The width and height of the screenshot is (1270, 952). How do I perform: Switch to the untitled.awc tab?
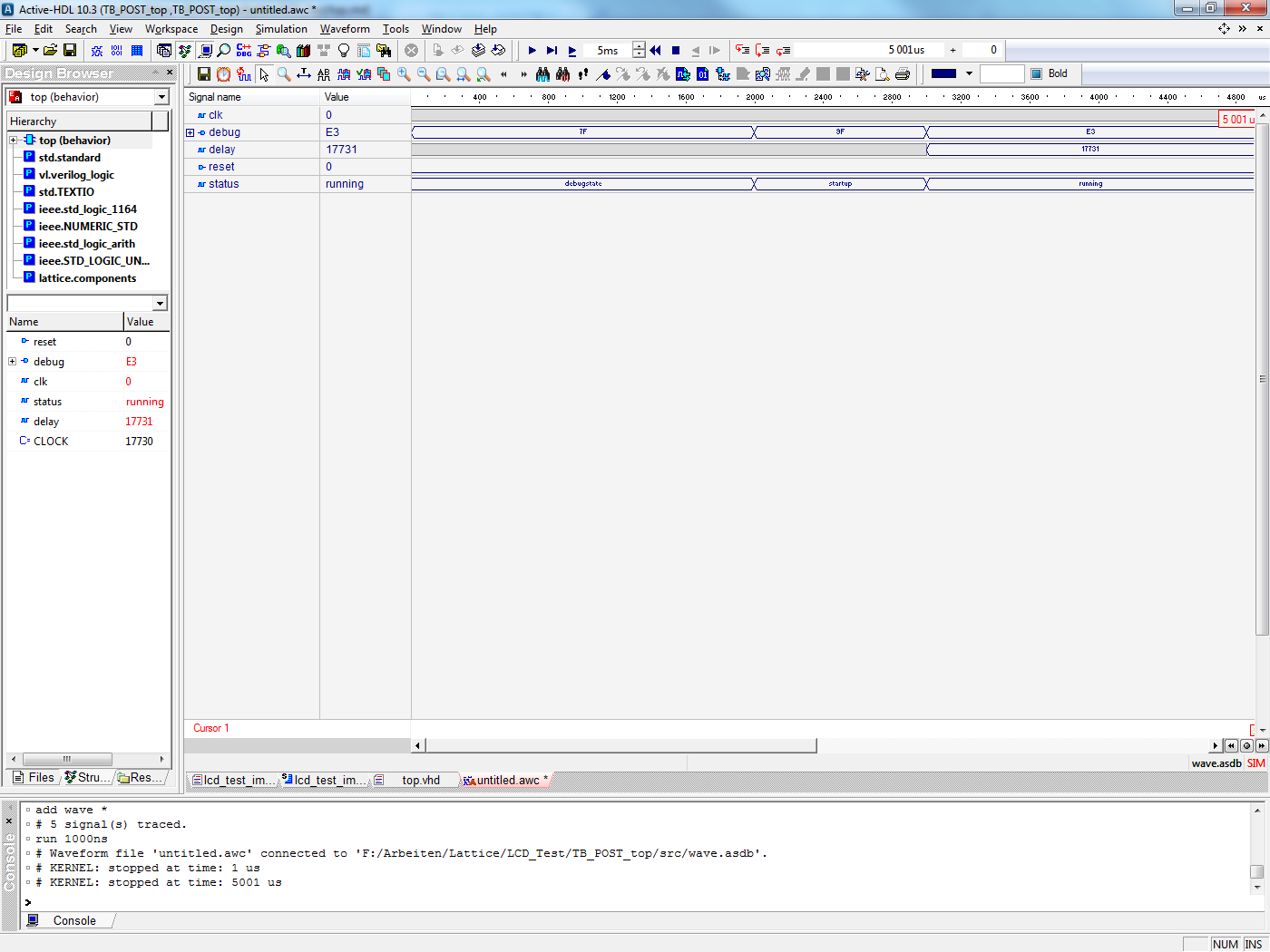[506, 780]
